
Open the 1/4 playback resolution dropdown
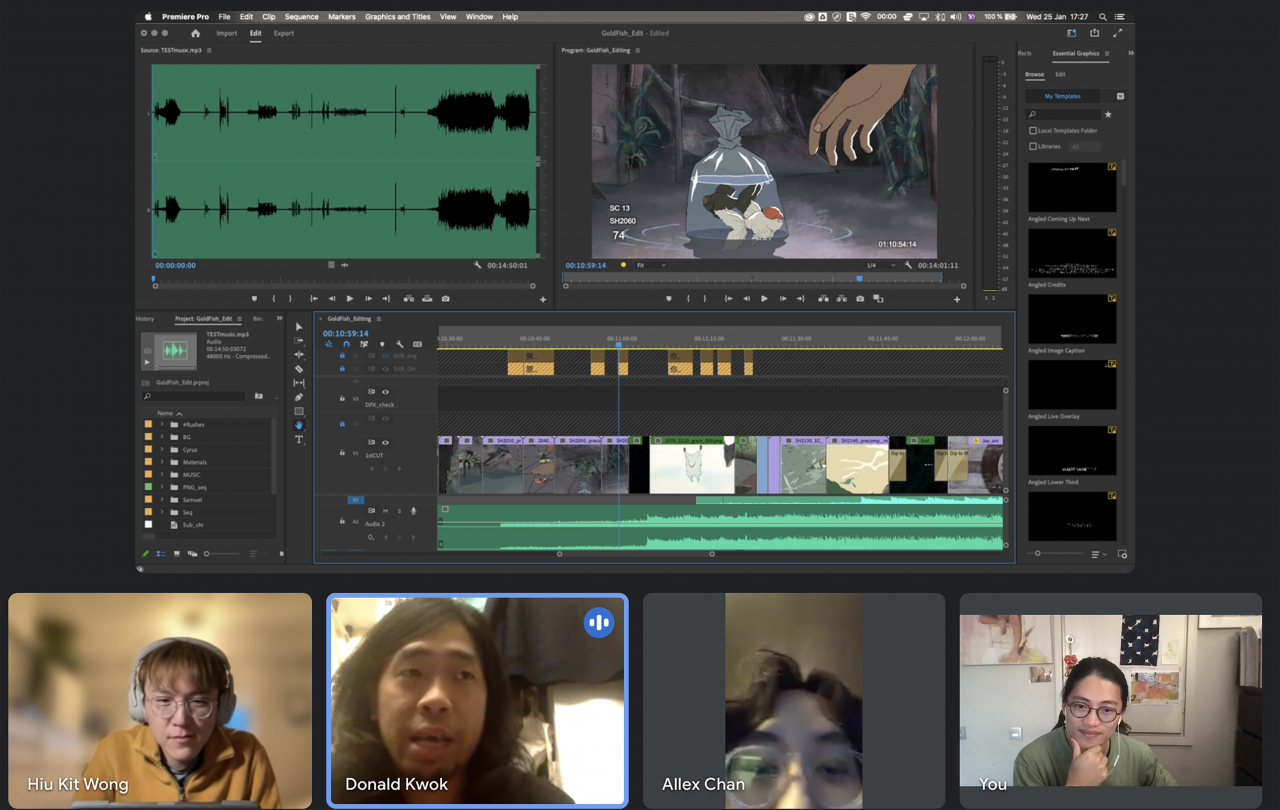point(880,265)
